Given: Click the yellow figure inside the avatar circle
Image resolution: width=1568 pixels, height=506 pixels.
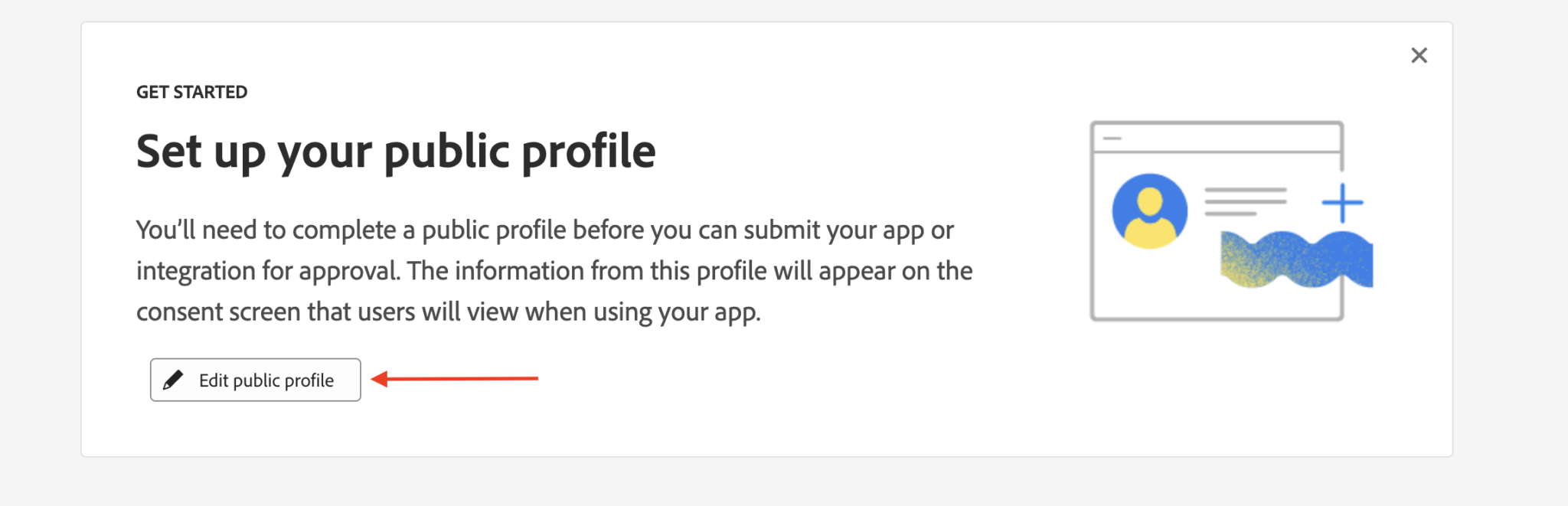Looking at the screenshot, I should coord(1149,218).
